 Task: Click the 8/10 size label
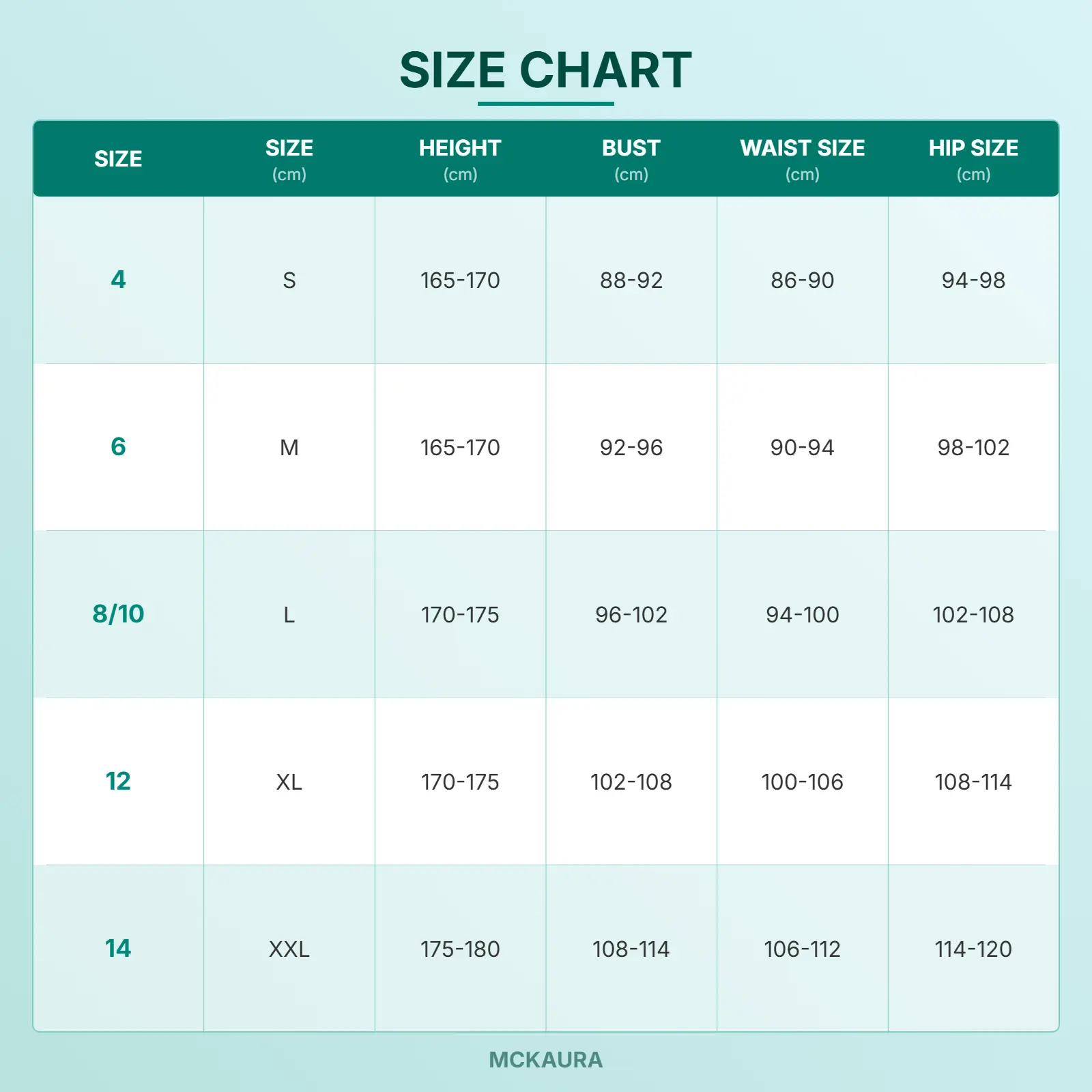click(x=118, y=614)
